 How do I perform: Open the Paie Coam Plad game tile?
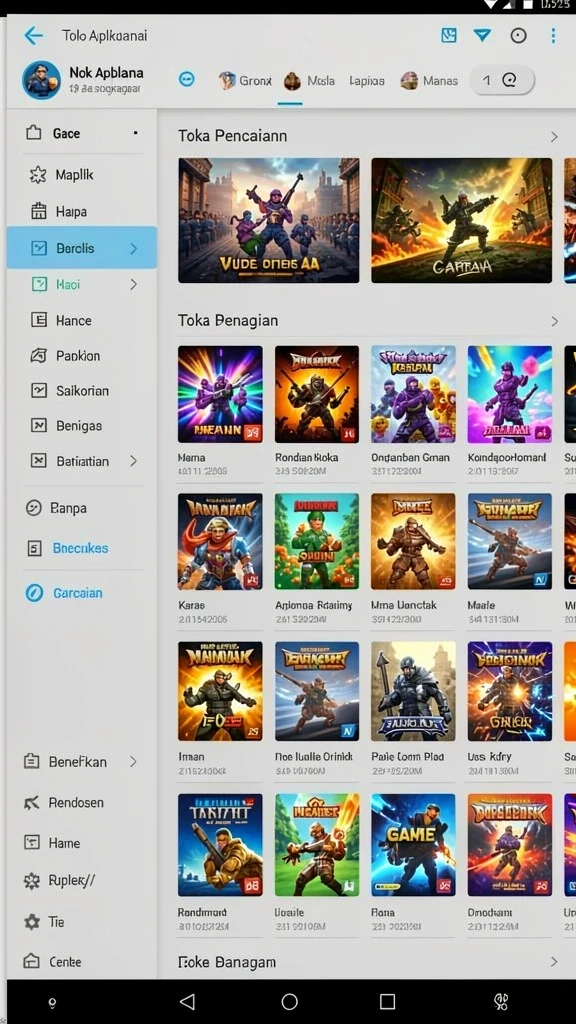point(413,691)
